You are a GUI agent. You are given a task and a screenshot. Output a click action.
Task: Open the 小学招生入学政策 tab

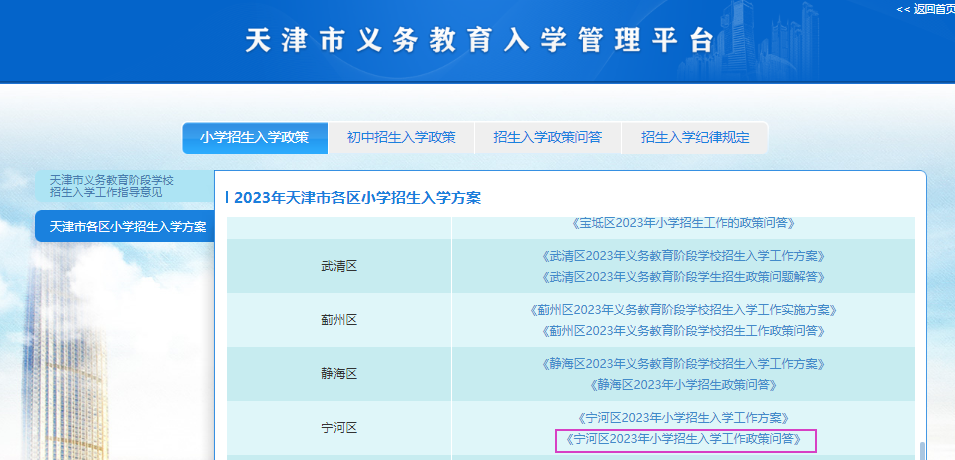coord(254,137)
